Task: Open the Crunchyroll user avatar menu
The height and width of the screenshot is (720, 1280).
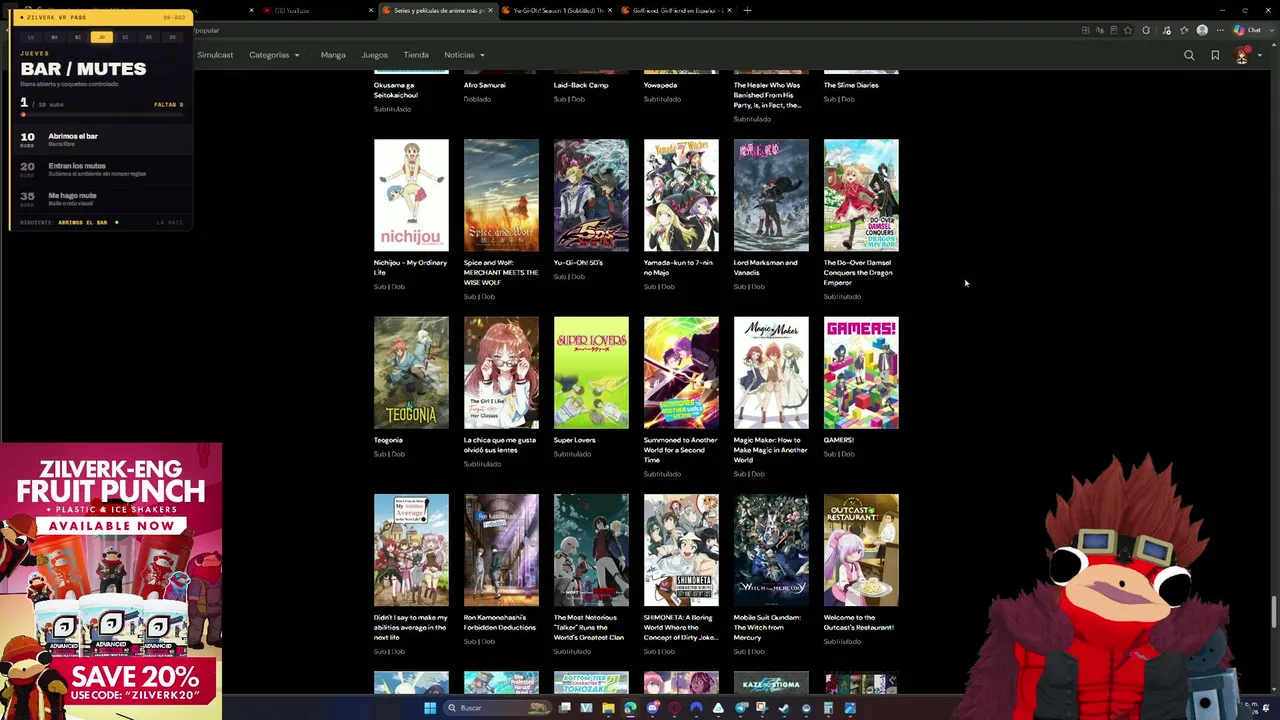Action: click(x=1241, y=56)
